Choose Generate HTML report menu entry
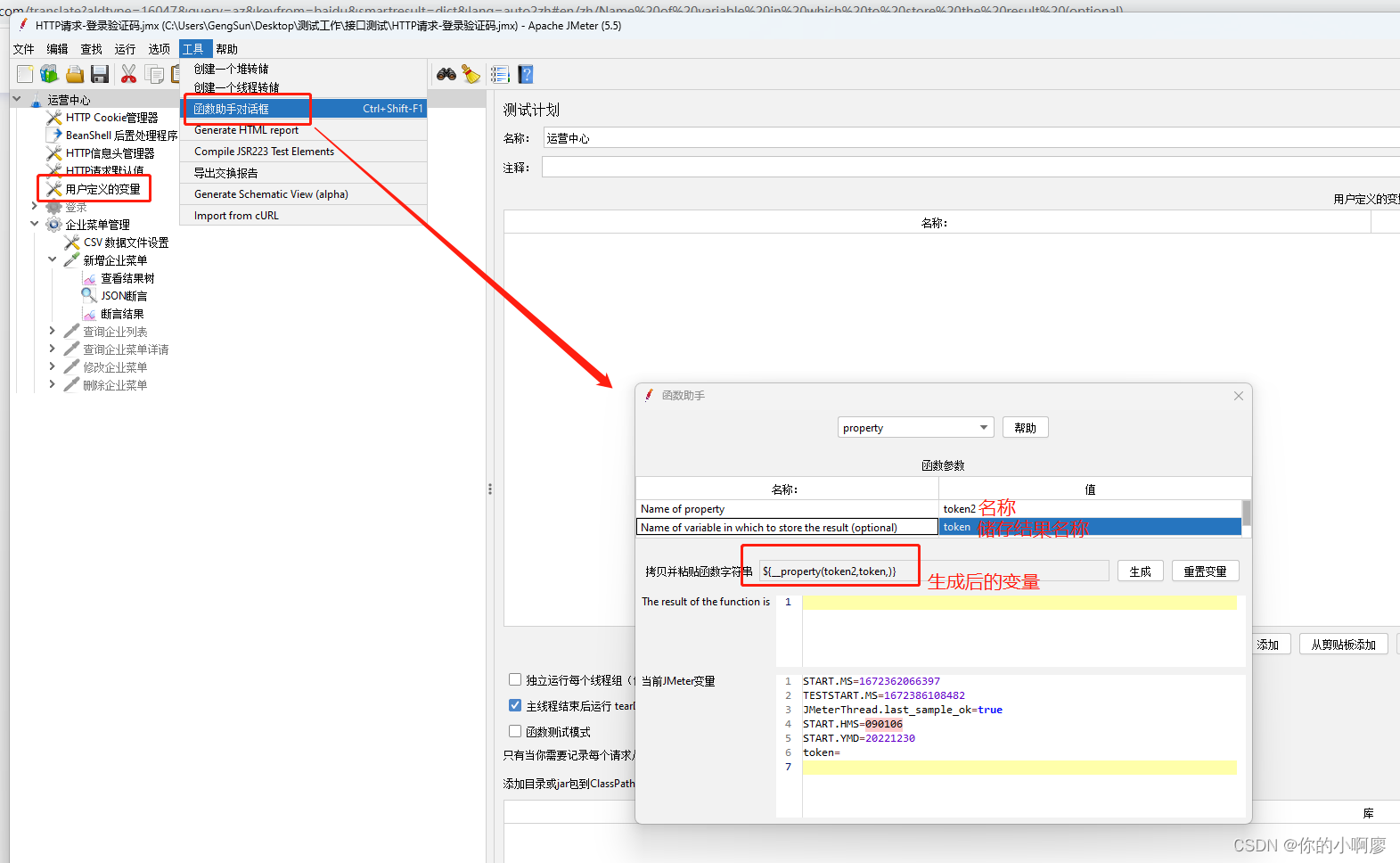The height and width of the screenshot is (863, 1400). (x=304, y=130)
